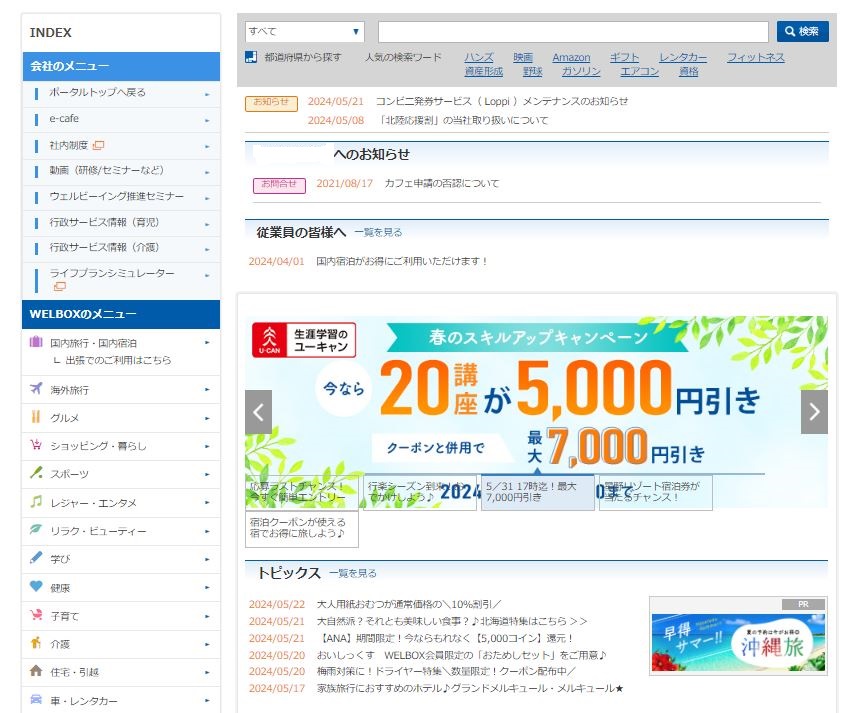Screen dimensions: 859x713
Task: Expand the ウェルビーイング推進セミナー arrow
Action: [x=207, y=198]
